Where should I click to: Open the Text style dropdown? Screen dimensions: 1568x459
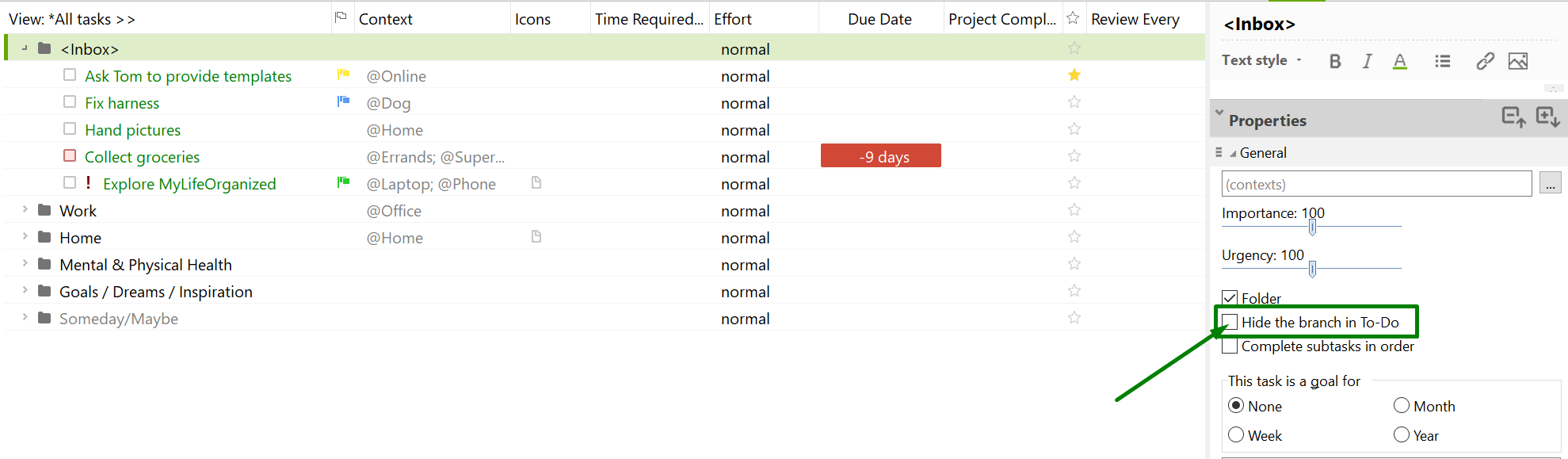(x=1261, y=60)
